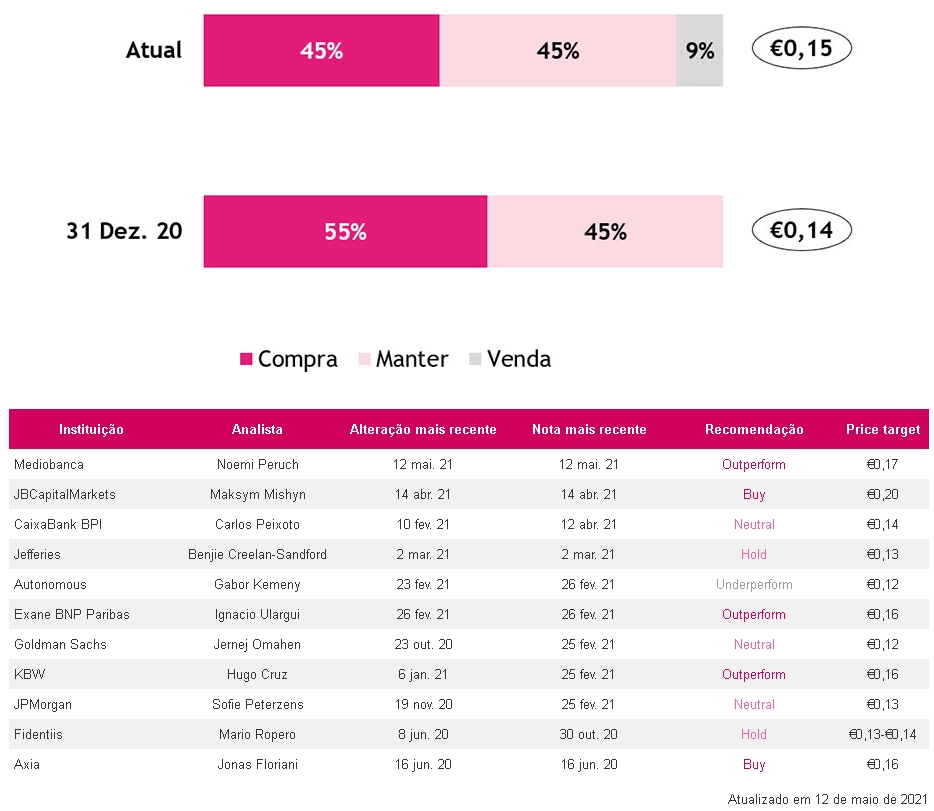Sort by the Analista column header
The image size is (934, 811).
[x=257, y=429]
